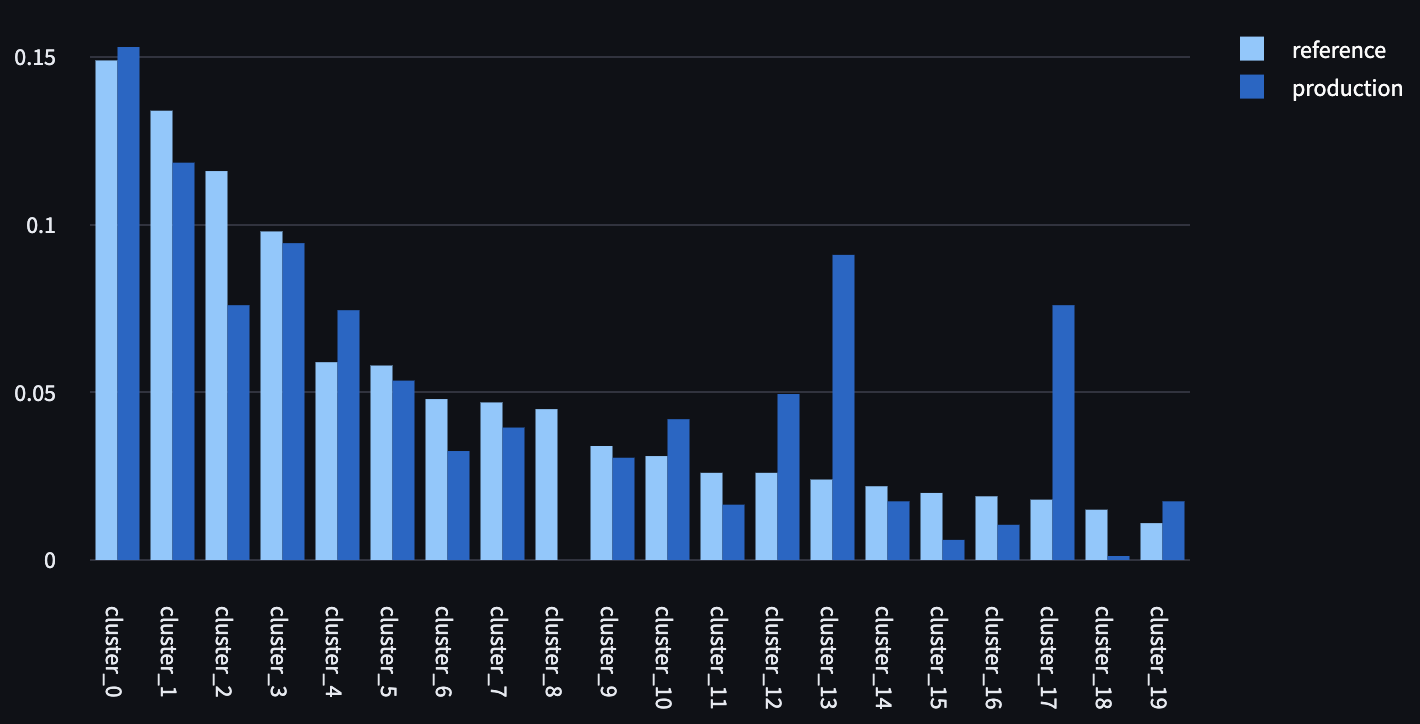Image resolution: width=1420 pixels, height=724 pixels.
Task: Click the dark blue production legend swatch
Action: point(1251,87)
